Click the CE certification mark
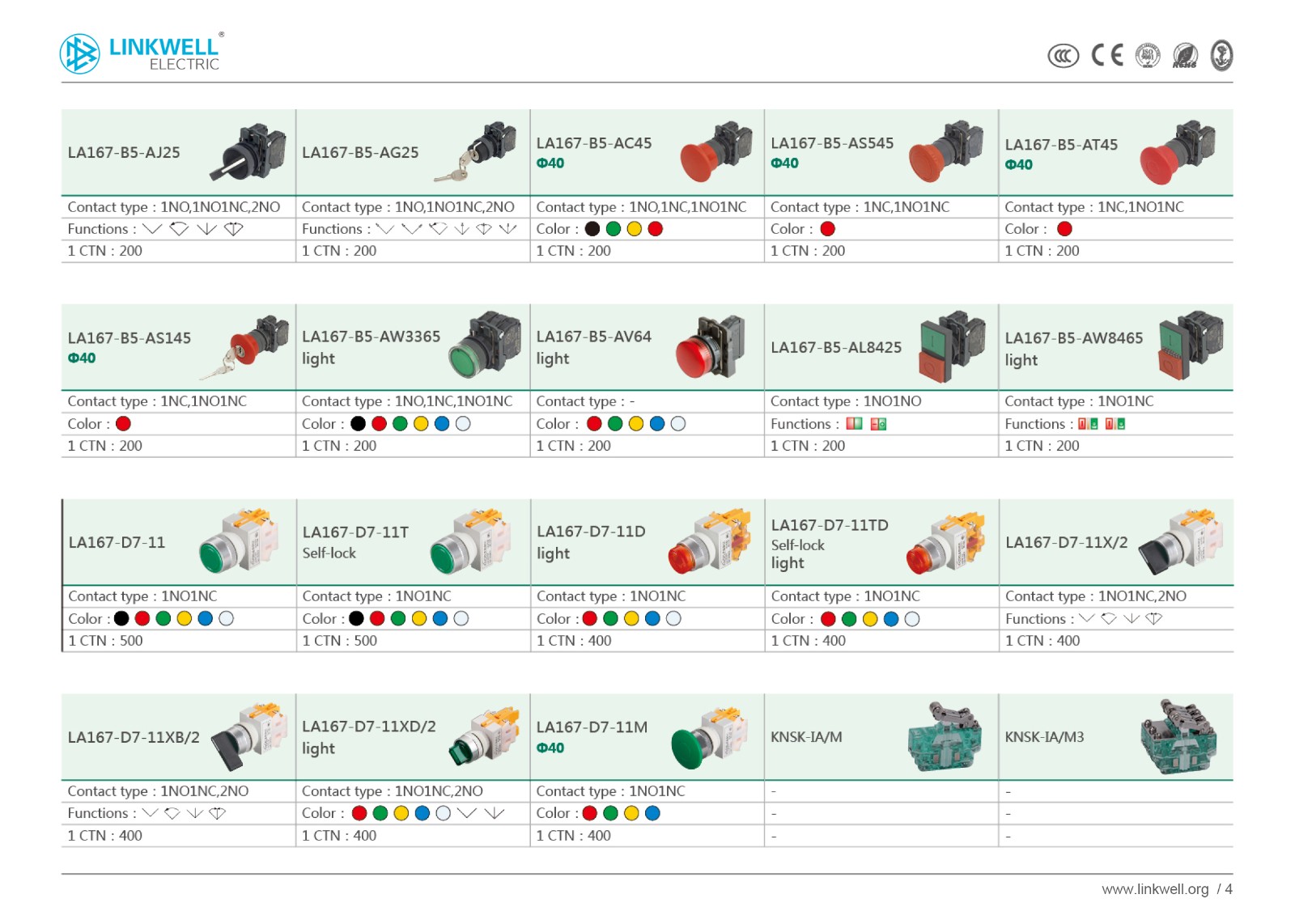The height and width of the screenshot is (924, 1295). [1107, 55]
